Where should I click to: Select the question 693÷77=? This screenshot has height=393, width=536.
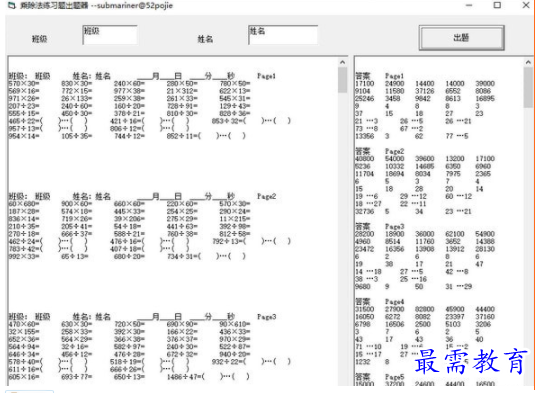77,377
